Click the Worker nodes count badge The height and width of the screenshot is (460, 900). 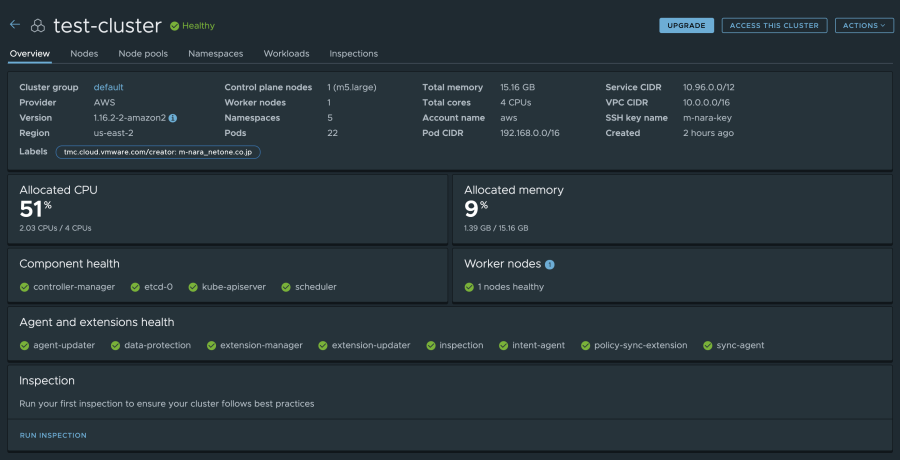pos(550,265)
